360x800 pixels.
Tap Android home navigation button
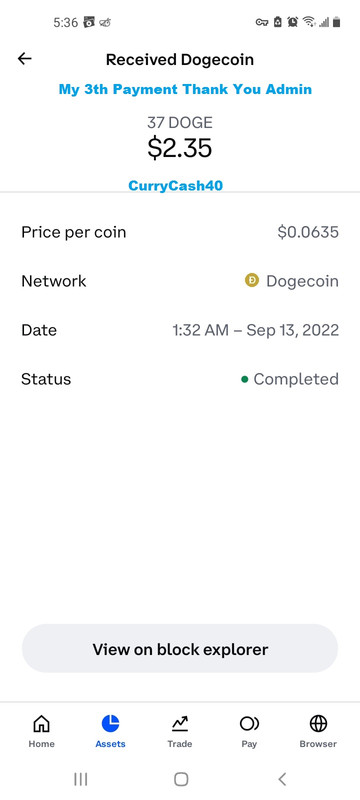181,779
